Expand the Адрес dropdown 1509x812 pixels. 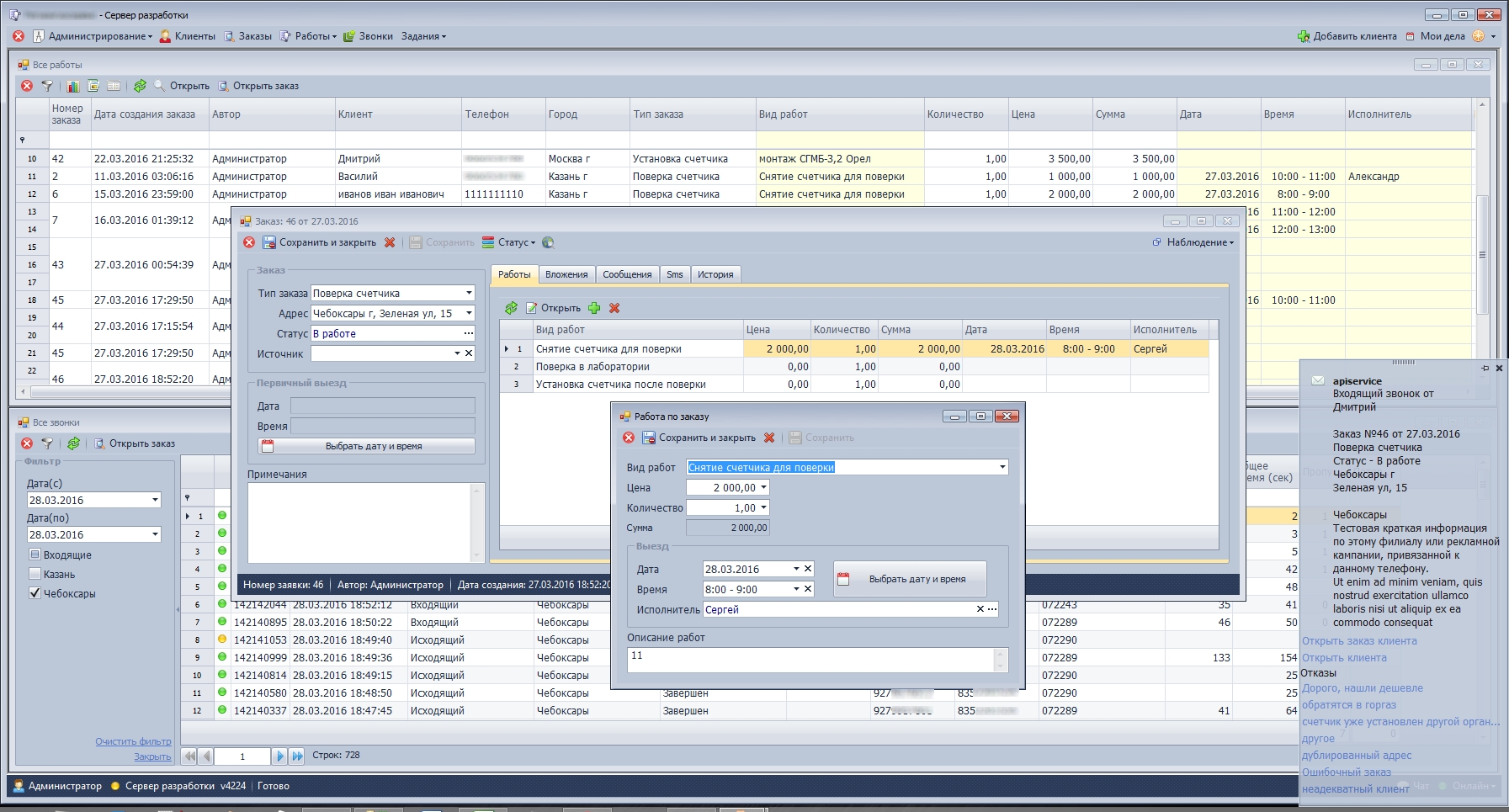[x=469, y=313]
